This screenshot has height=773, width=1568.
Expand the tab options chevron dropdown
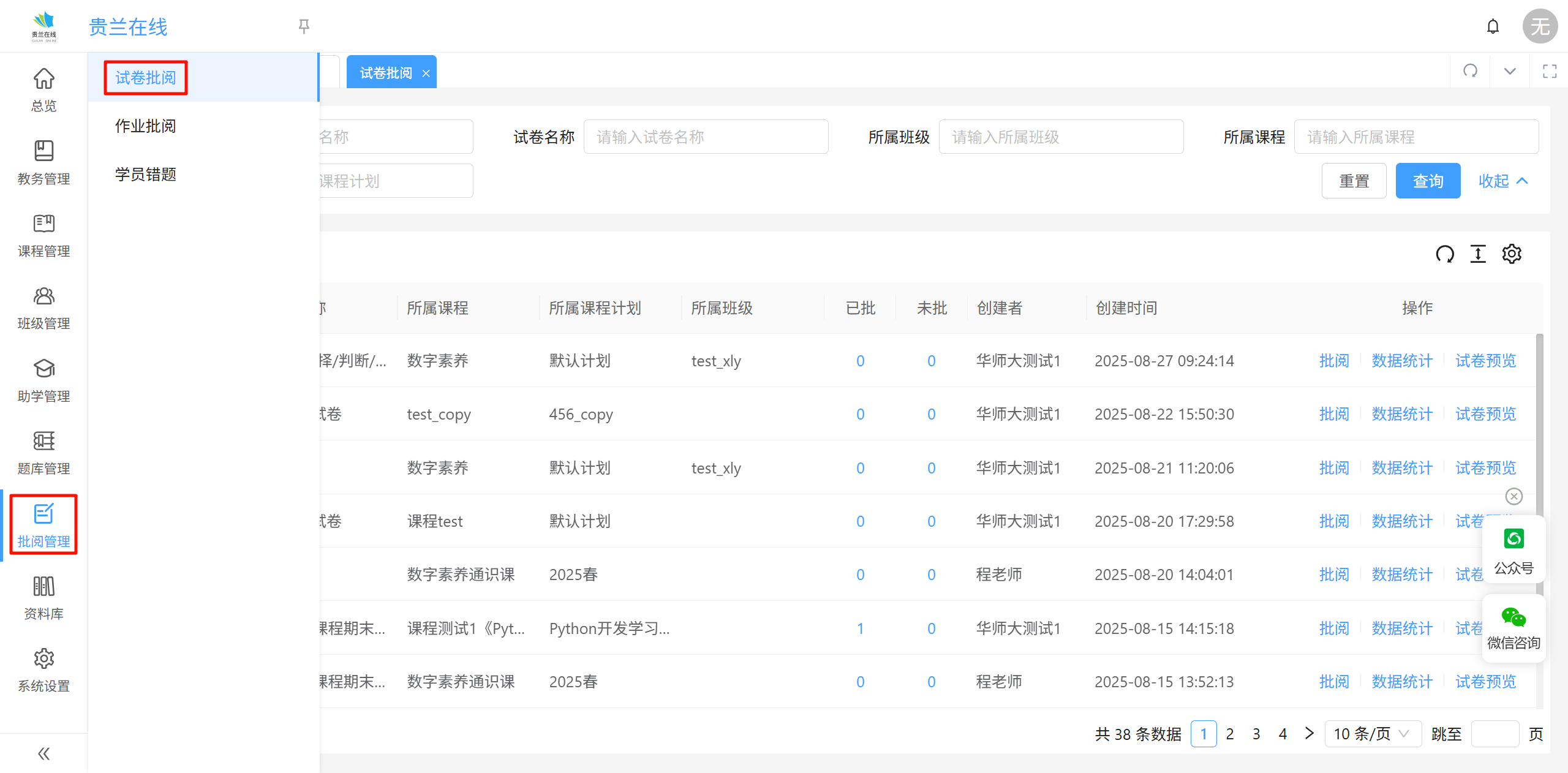(1510, 71)
